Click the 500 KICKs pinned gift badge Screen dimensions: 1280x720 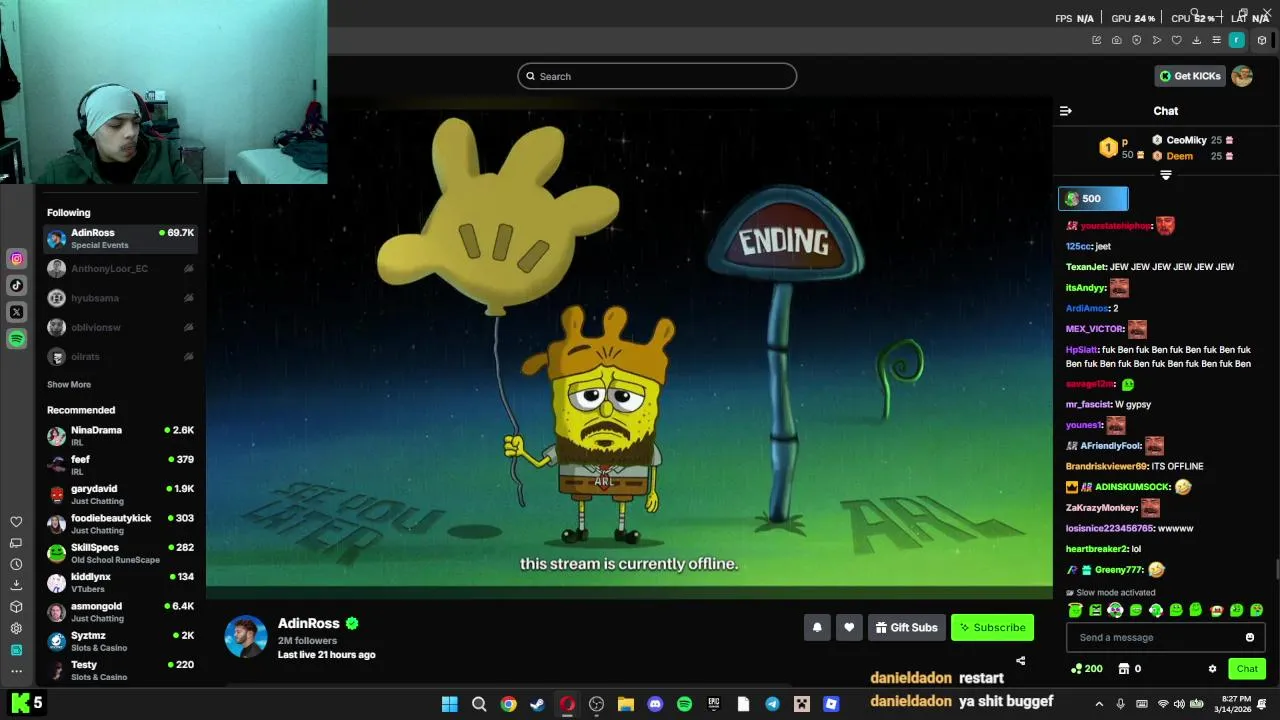[x=1093, y=199]
